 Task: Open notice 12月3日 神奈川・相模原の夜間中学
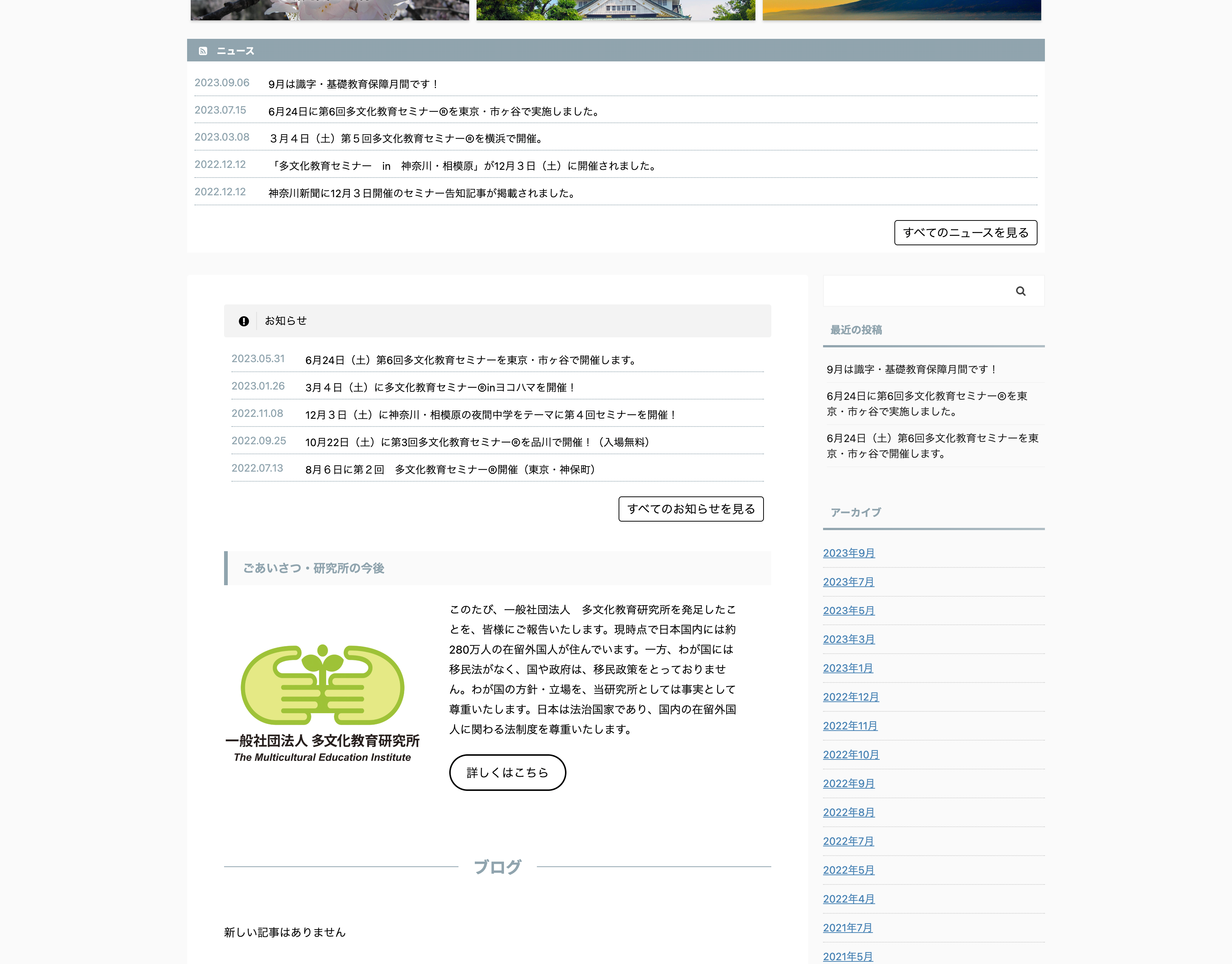click(491, 415)
